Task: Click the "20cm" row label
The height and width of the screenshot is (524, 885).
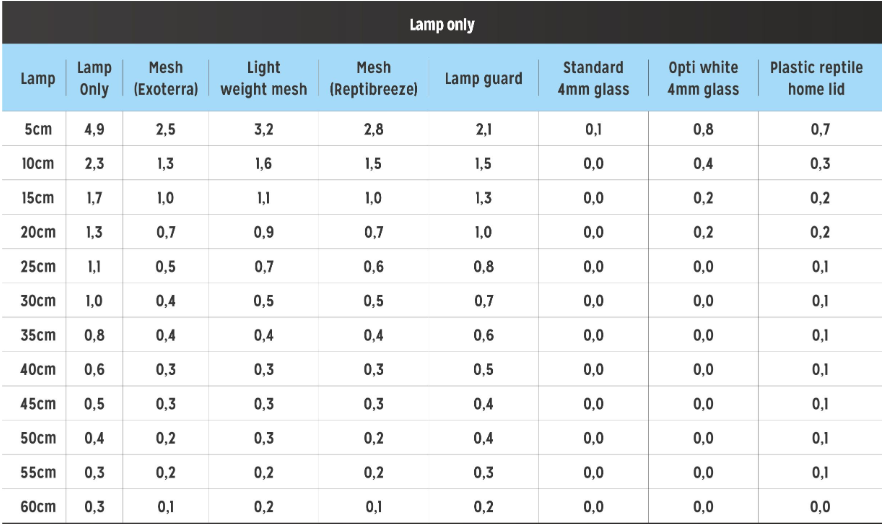Action: (38, 232)
